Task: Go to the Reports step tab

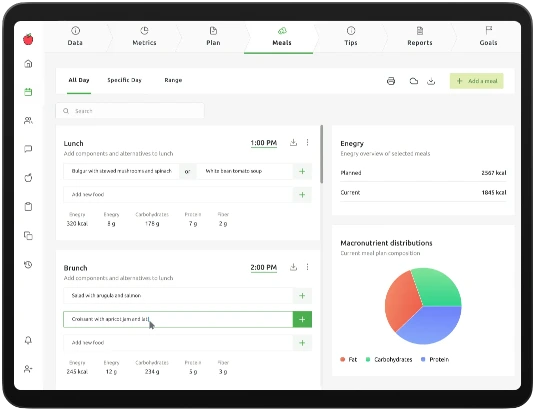Action: (420, 36)
